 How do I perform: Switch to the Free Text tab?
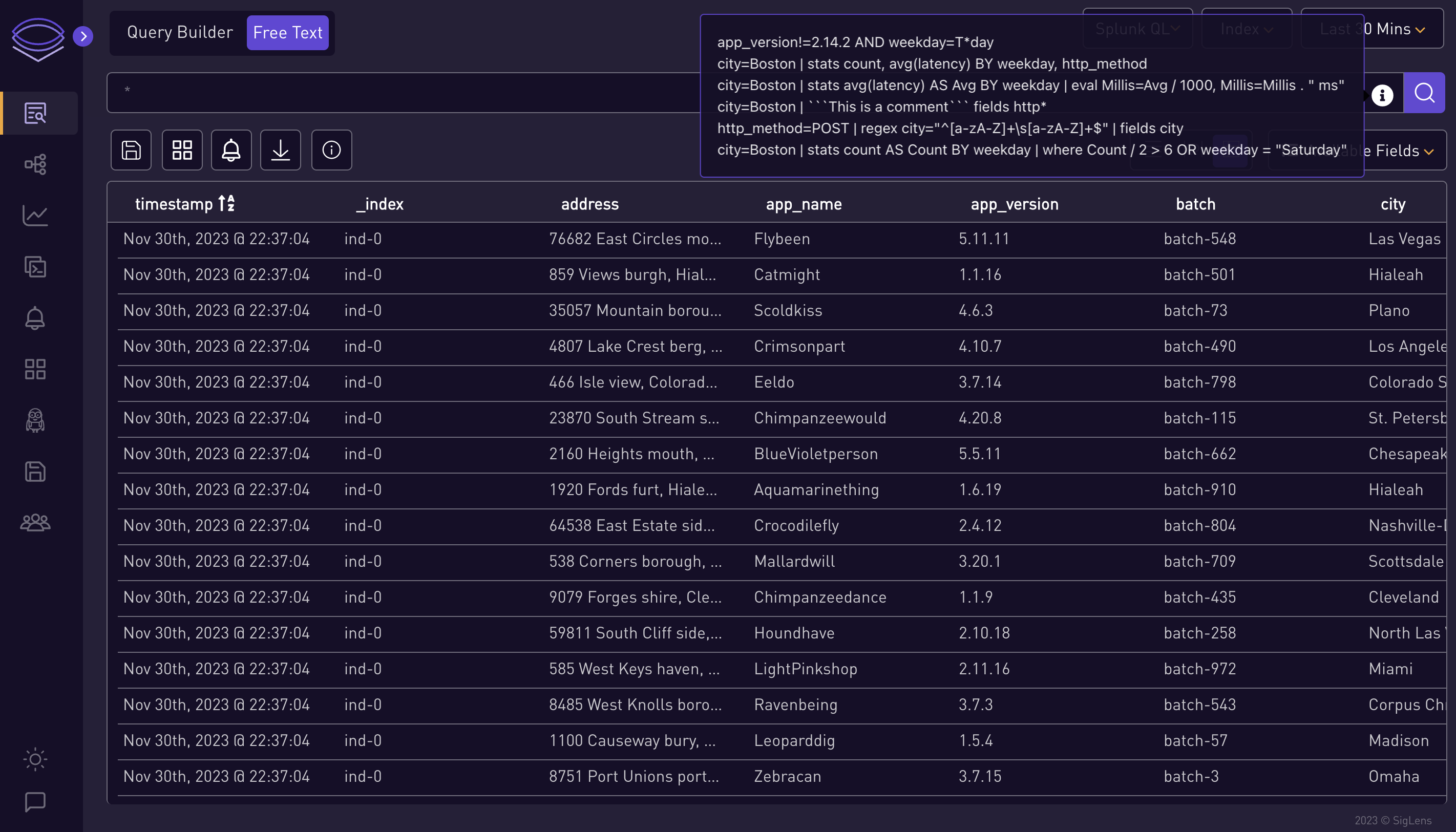coord(288,33)
